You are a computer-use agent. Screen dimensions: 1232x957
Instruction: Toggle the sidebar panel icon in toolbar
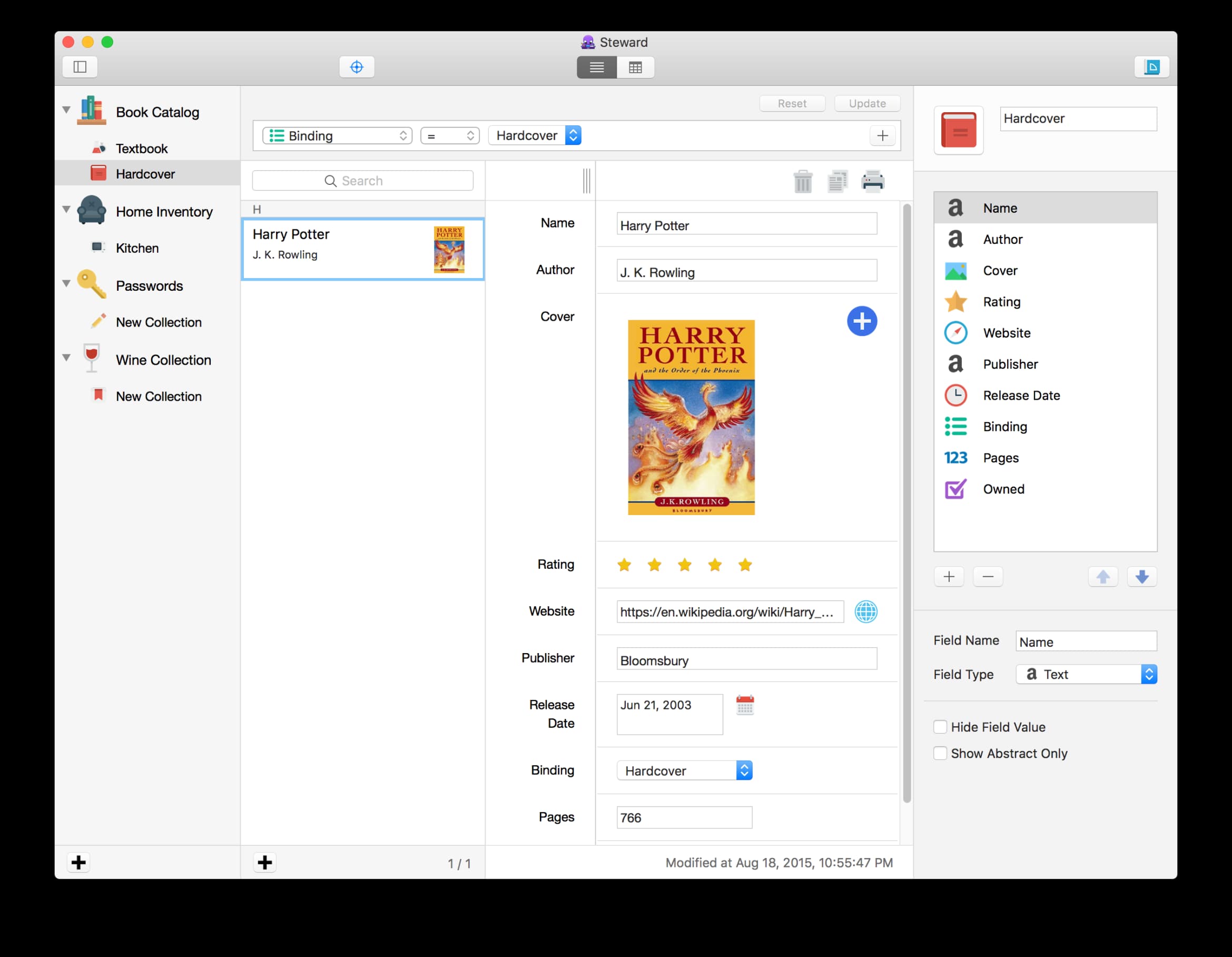80,67
